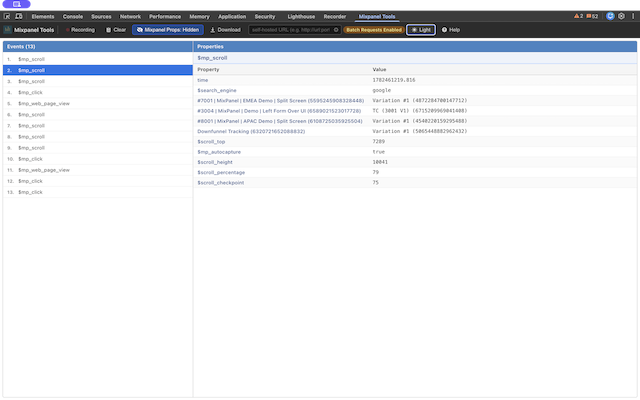Open the Console tab

73,17
